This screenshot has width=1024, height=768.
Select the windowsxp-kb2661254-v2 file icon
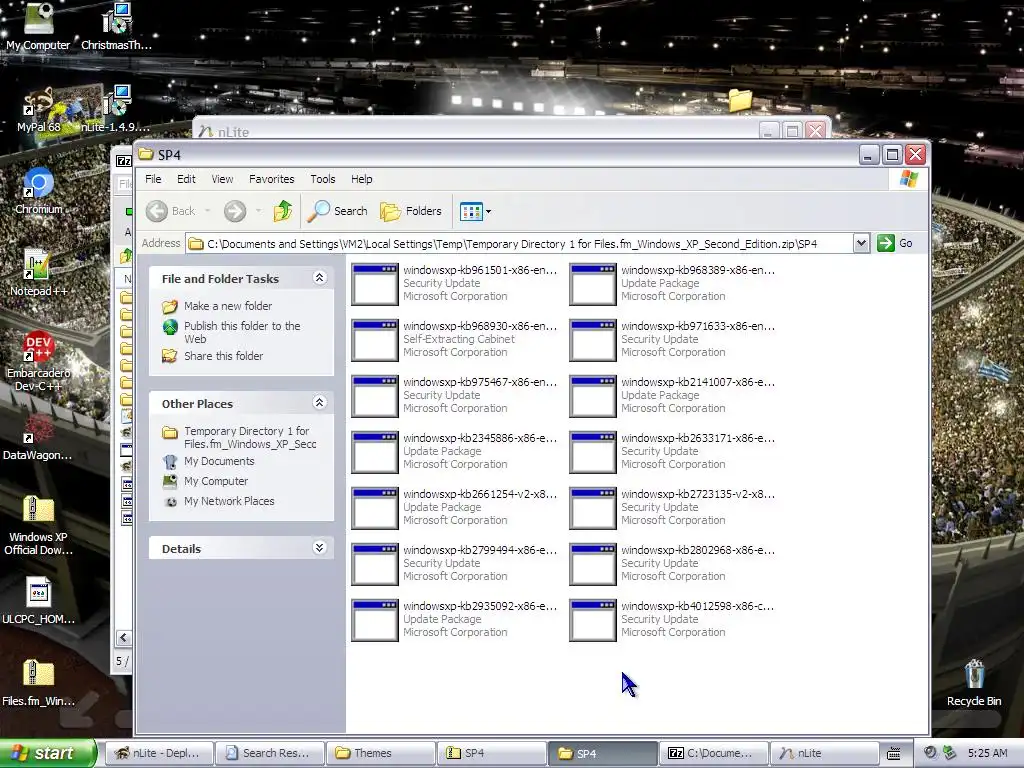(x=375, y=509)
